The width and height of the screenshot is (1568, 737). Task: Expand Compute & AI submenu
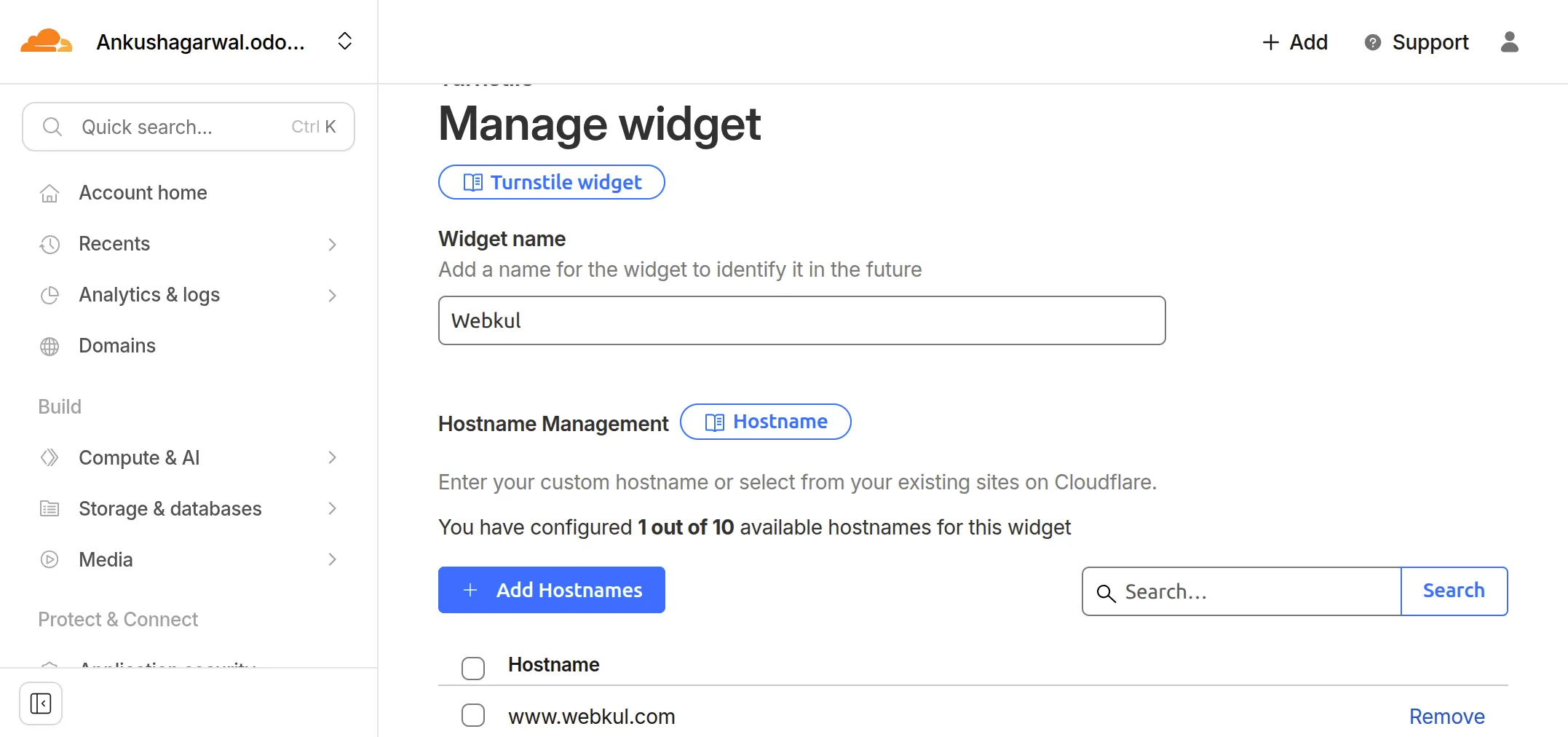332,458
